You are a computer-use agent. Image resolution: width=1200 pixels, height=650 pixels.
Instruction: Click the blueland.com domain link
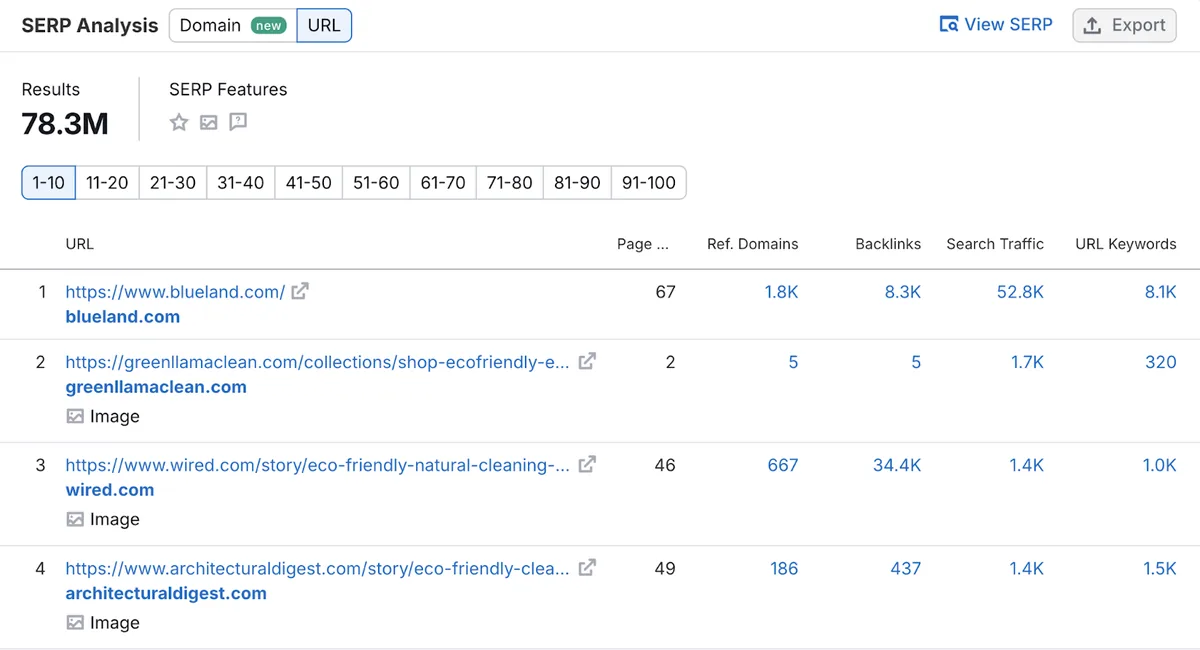point(123,317)
